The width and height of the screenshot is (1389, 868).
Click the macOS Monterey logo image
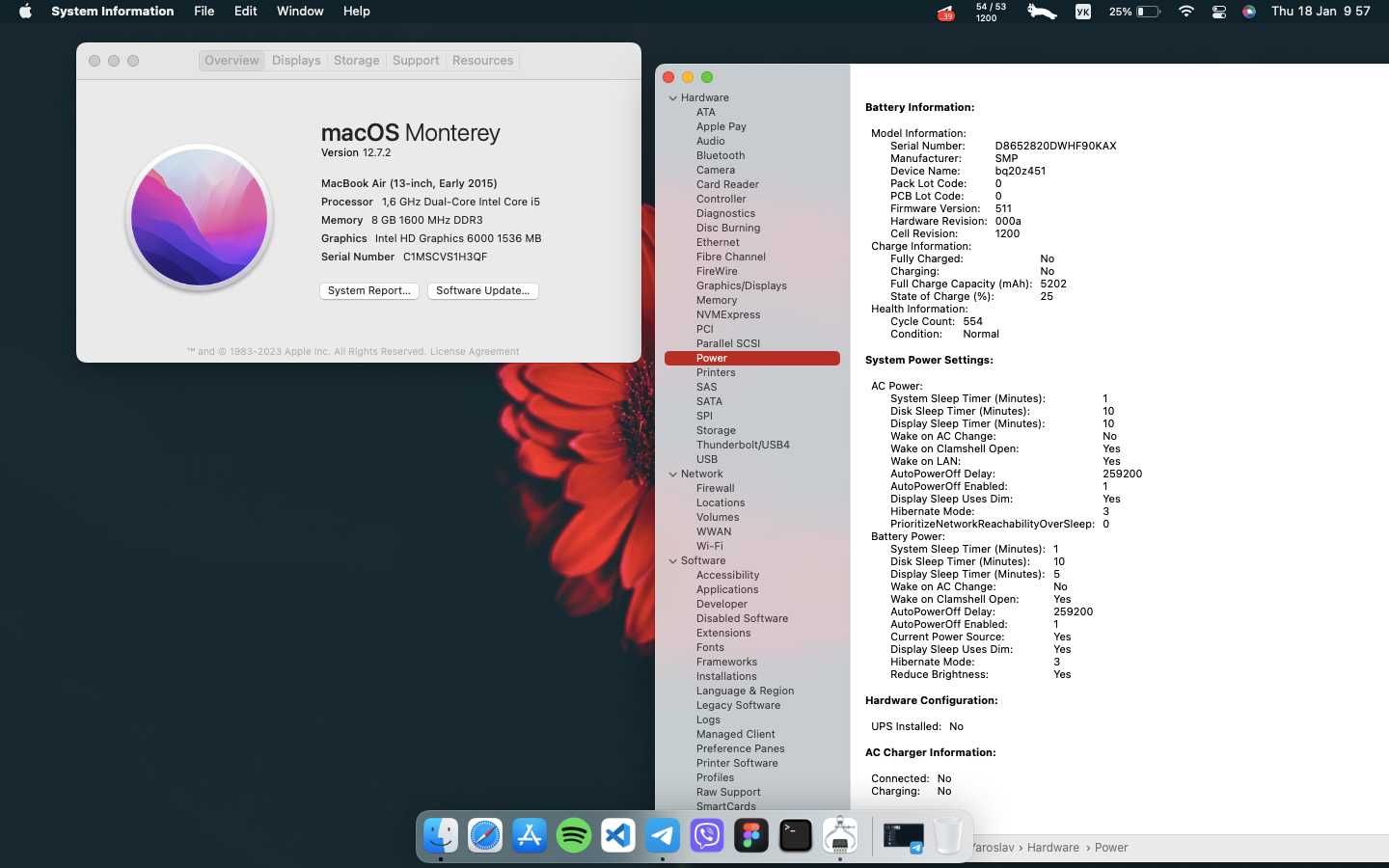tap(200, 217)
